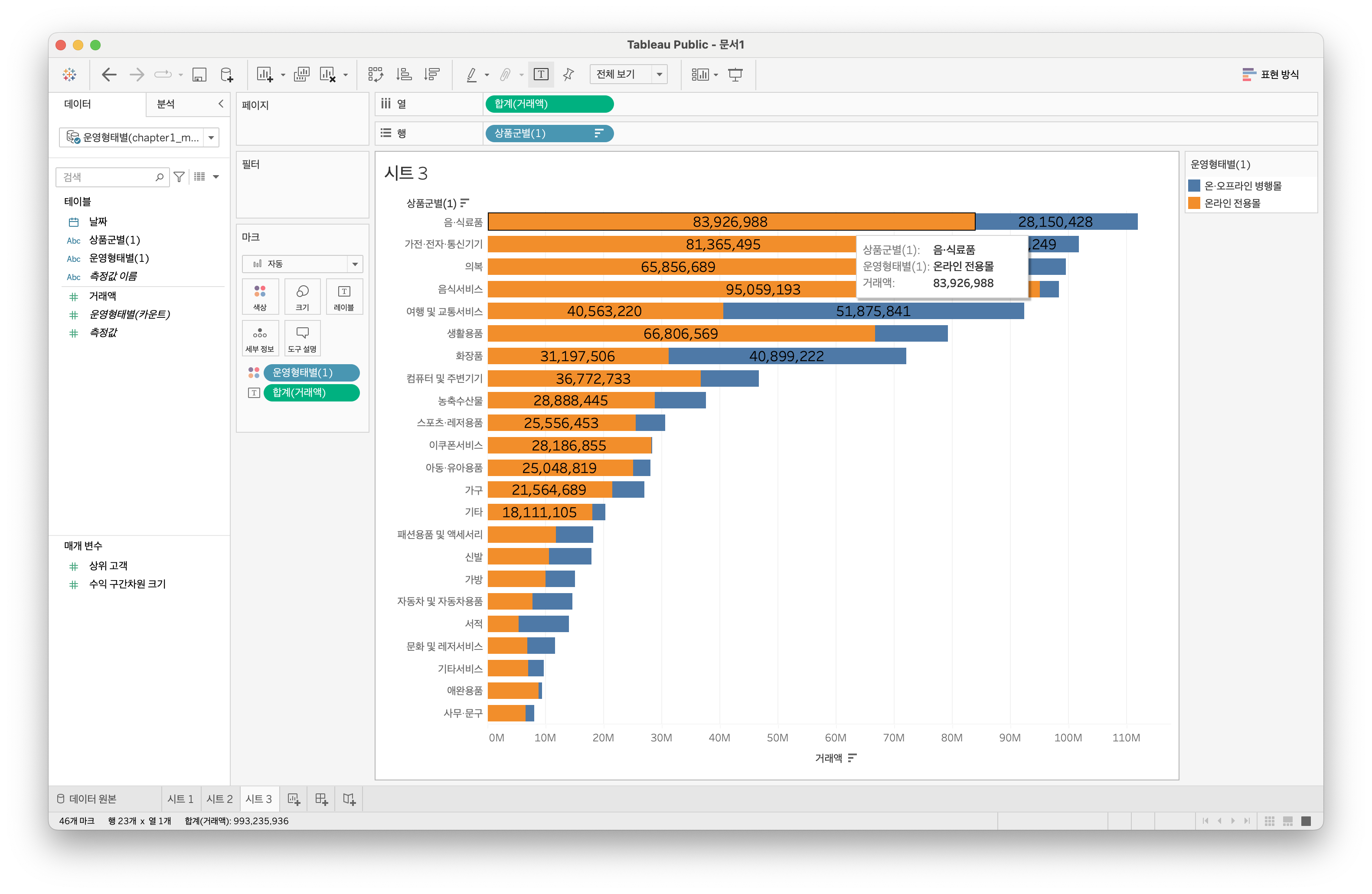The height and width of the screenshot is (894, 1372).
Task: Open the data source selector dropdown
Action: click(x=211, y=138)
